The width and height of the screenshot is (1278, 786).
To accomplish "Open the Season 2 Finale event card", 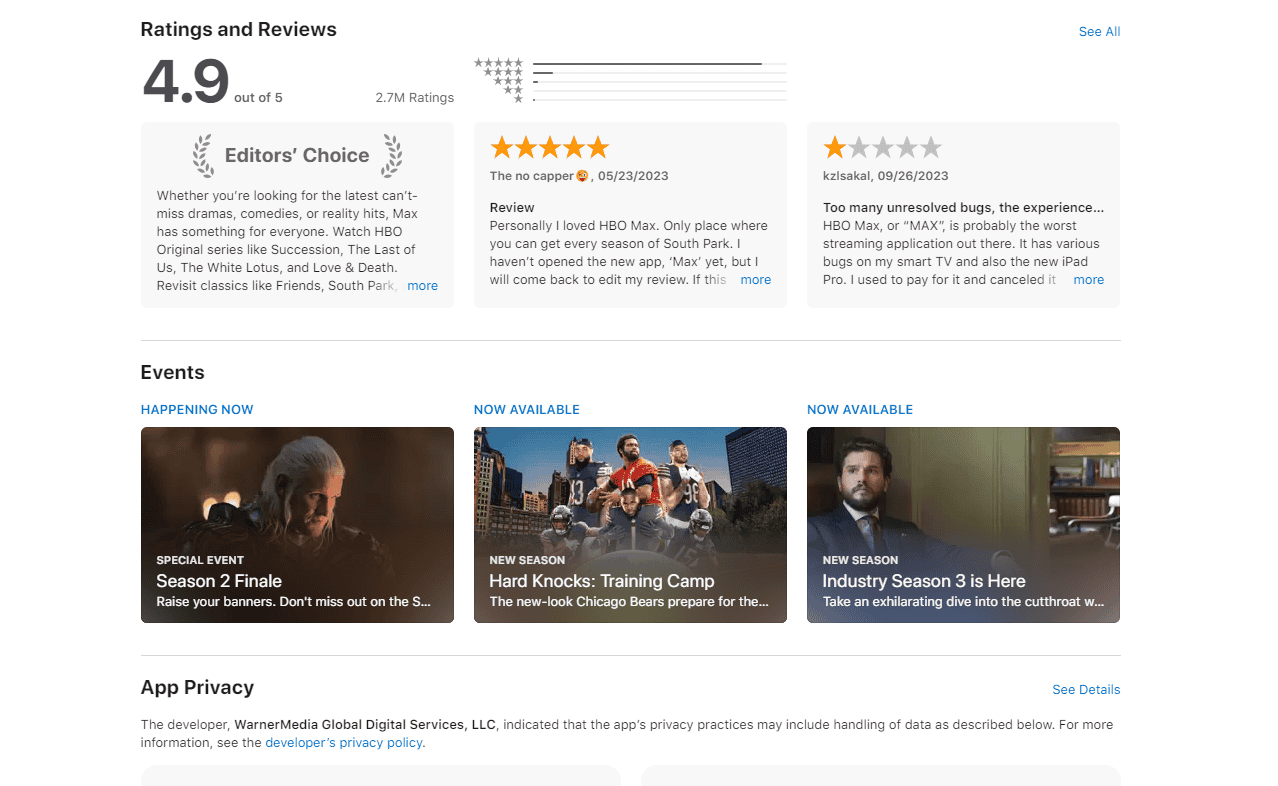I will [297, 525].
